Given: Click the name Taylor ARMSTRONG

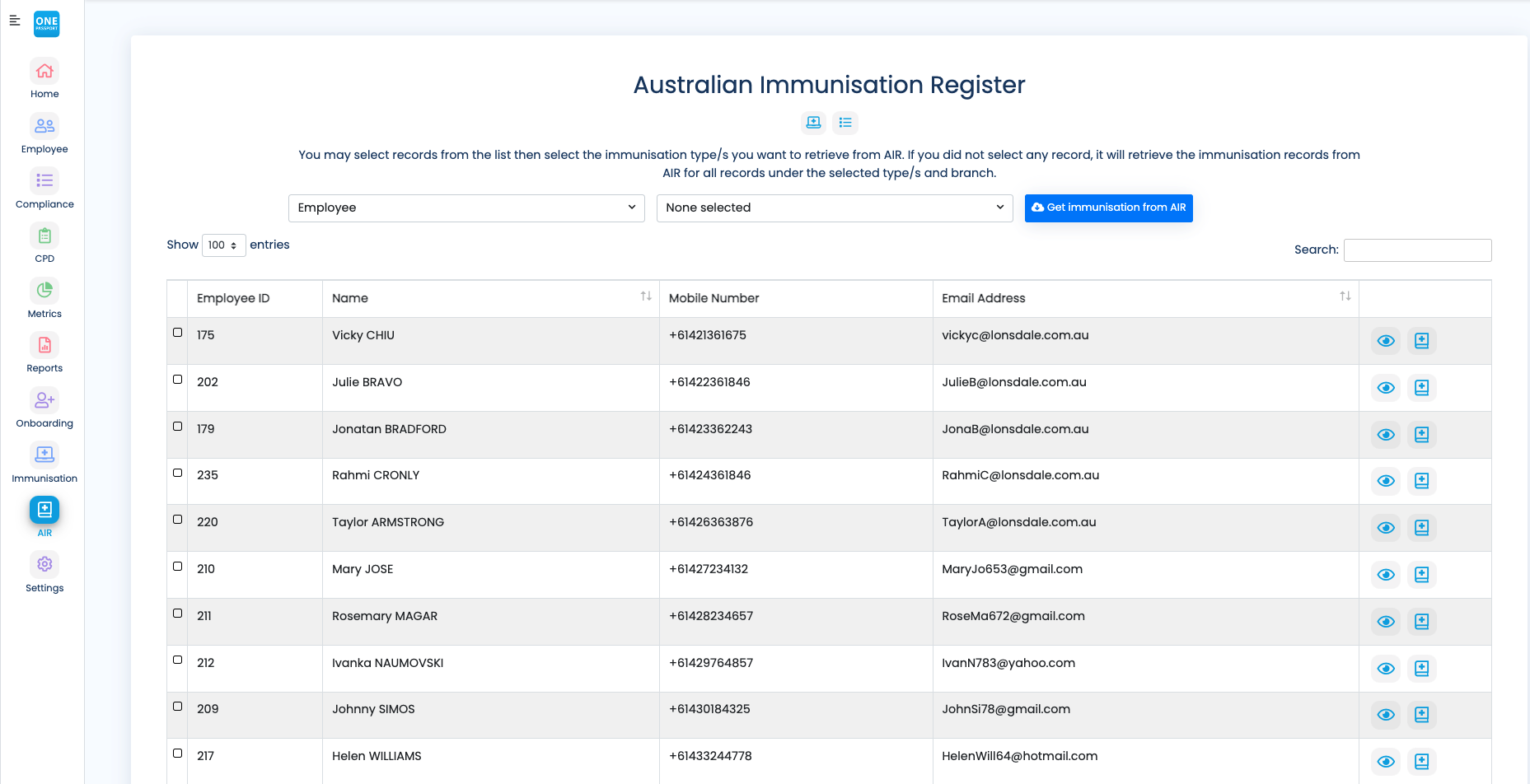Looking at the screenshot, I should click(388, 522).
